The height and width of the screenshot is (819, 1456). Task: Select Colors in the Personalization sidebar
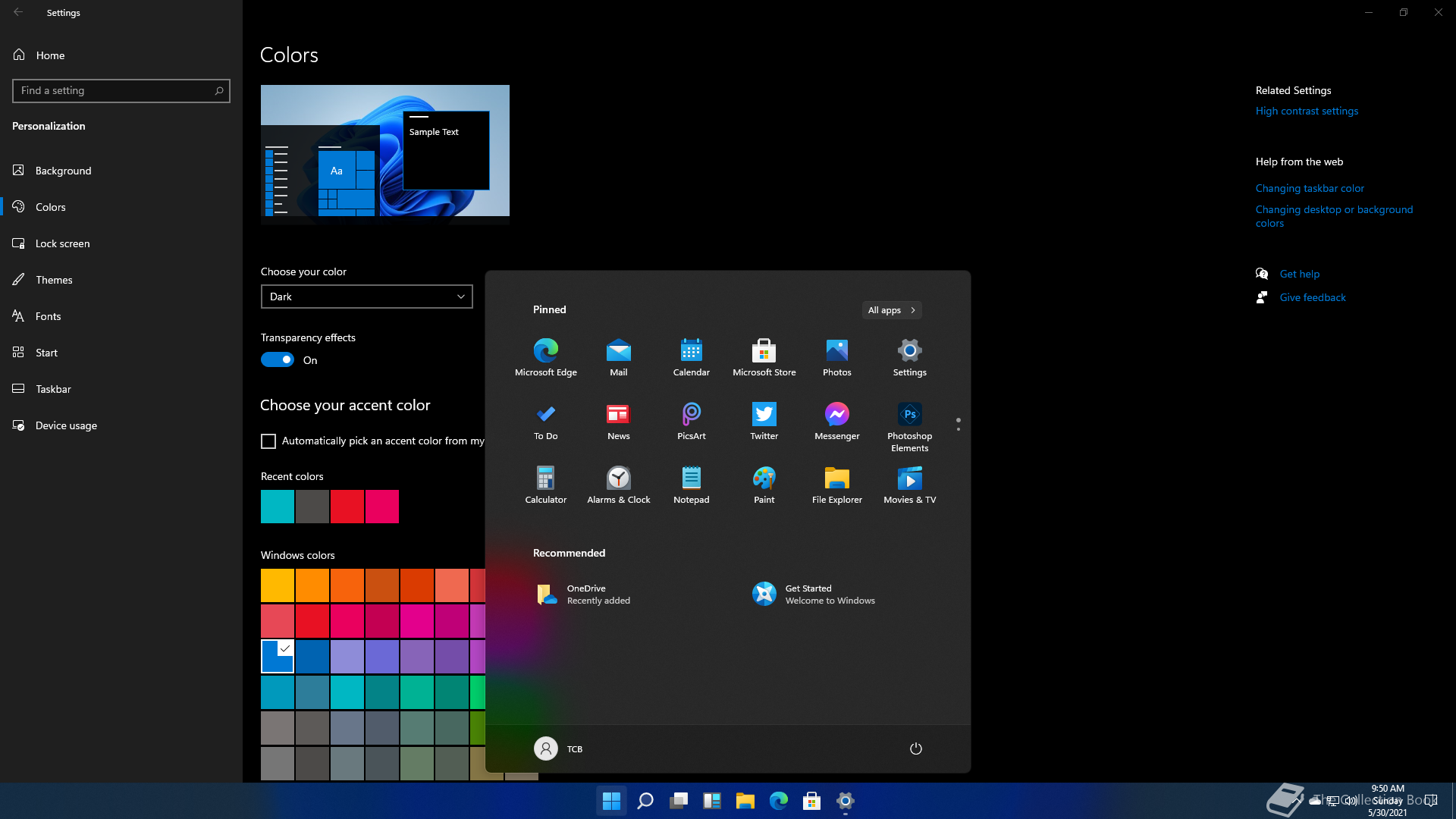(x=121, y=207)
